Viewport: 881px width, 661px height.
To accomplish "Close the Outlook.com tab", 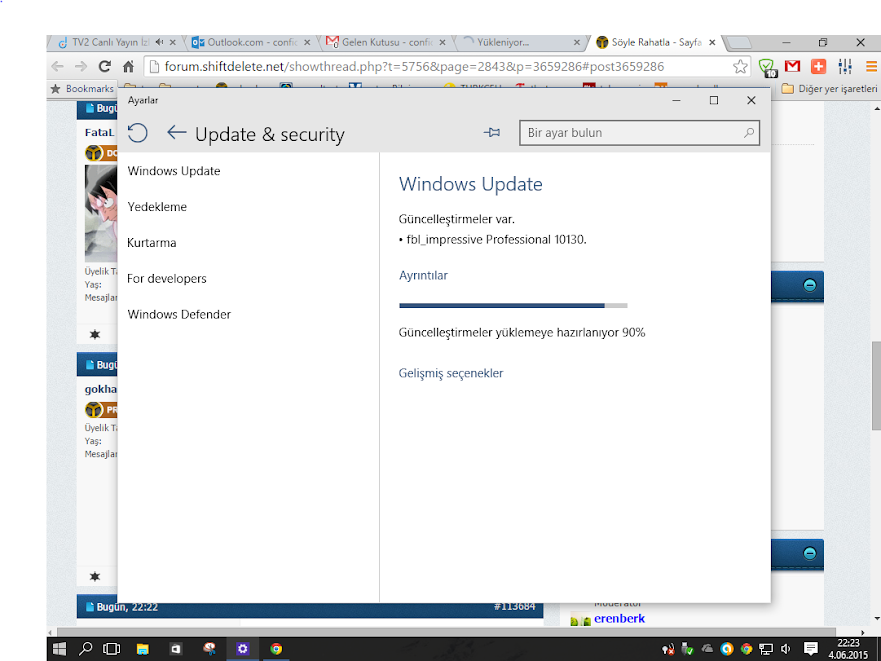I will tap(307, 42).
